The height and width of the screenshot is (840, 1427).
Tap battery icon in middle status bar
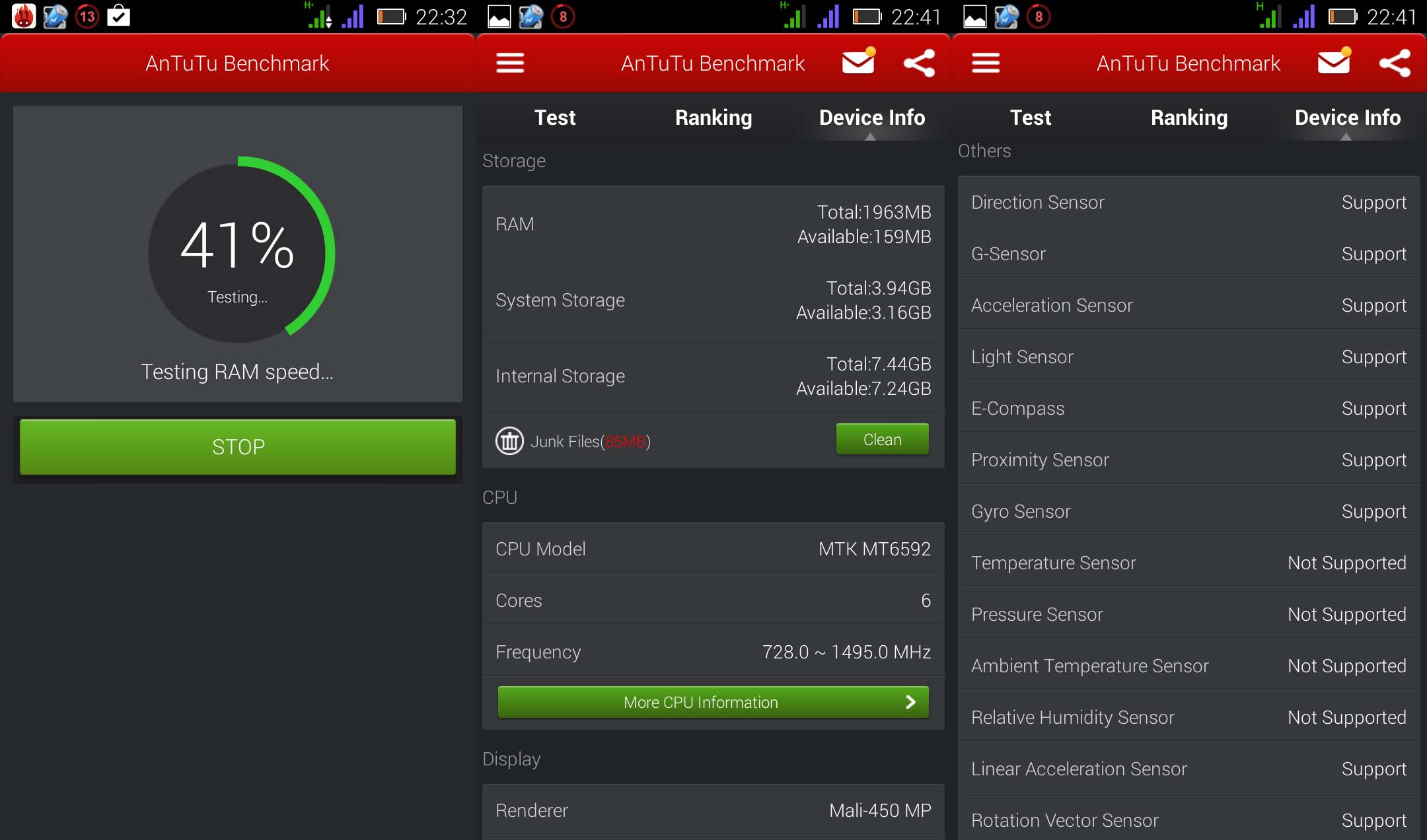click(x=867, y=17)
